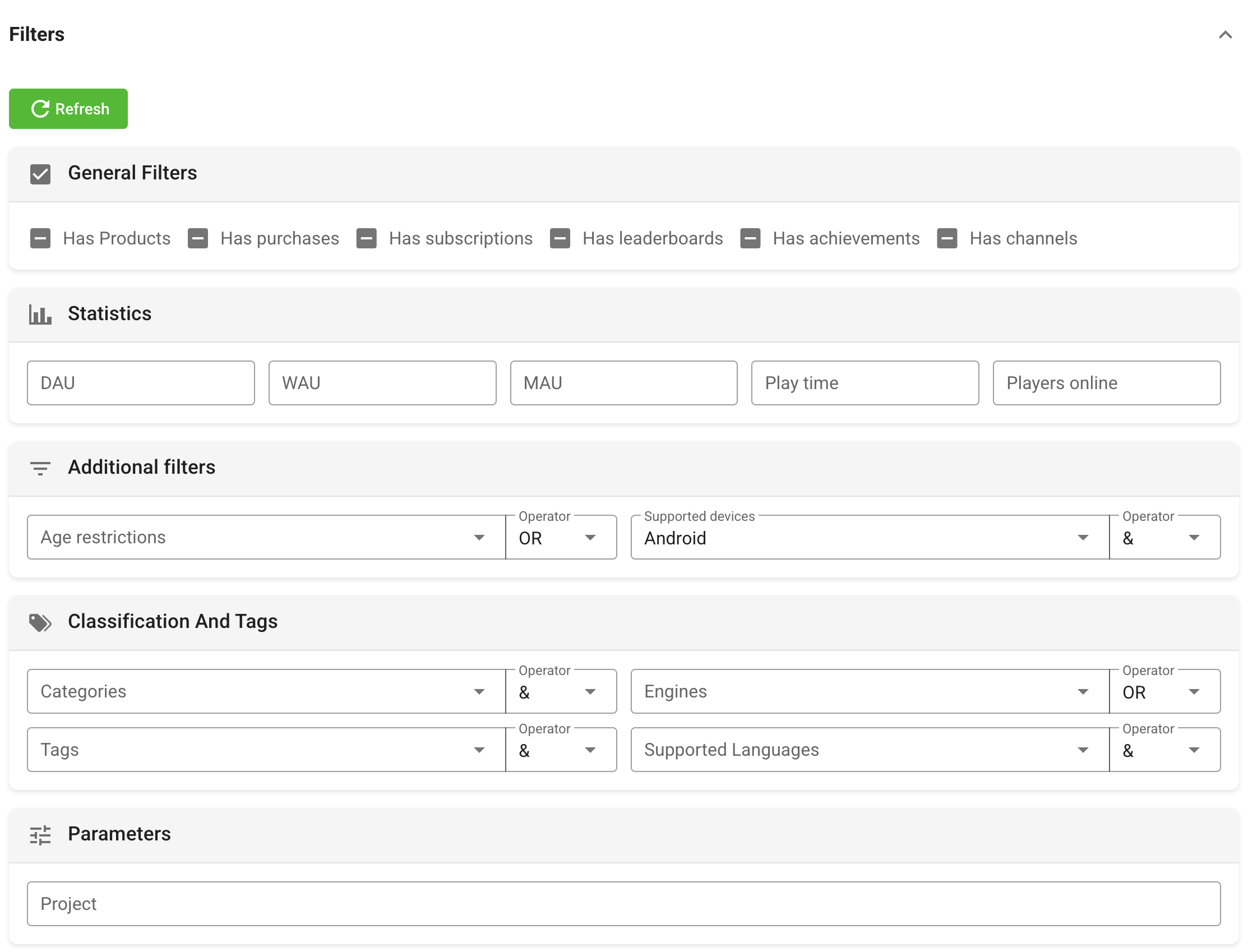1248x952 pixels.
Task: Open the Age restrictions Operator OR dropdown
Action: tap(561, 537)
